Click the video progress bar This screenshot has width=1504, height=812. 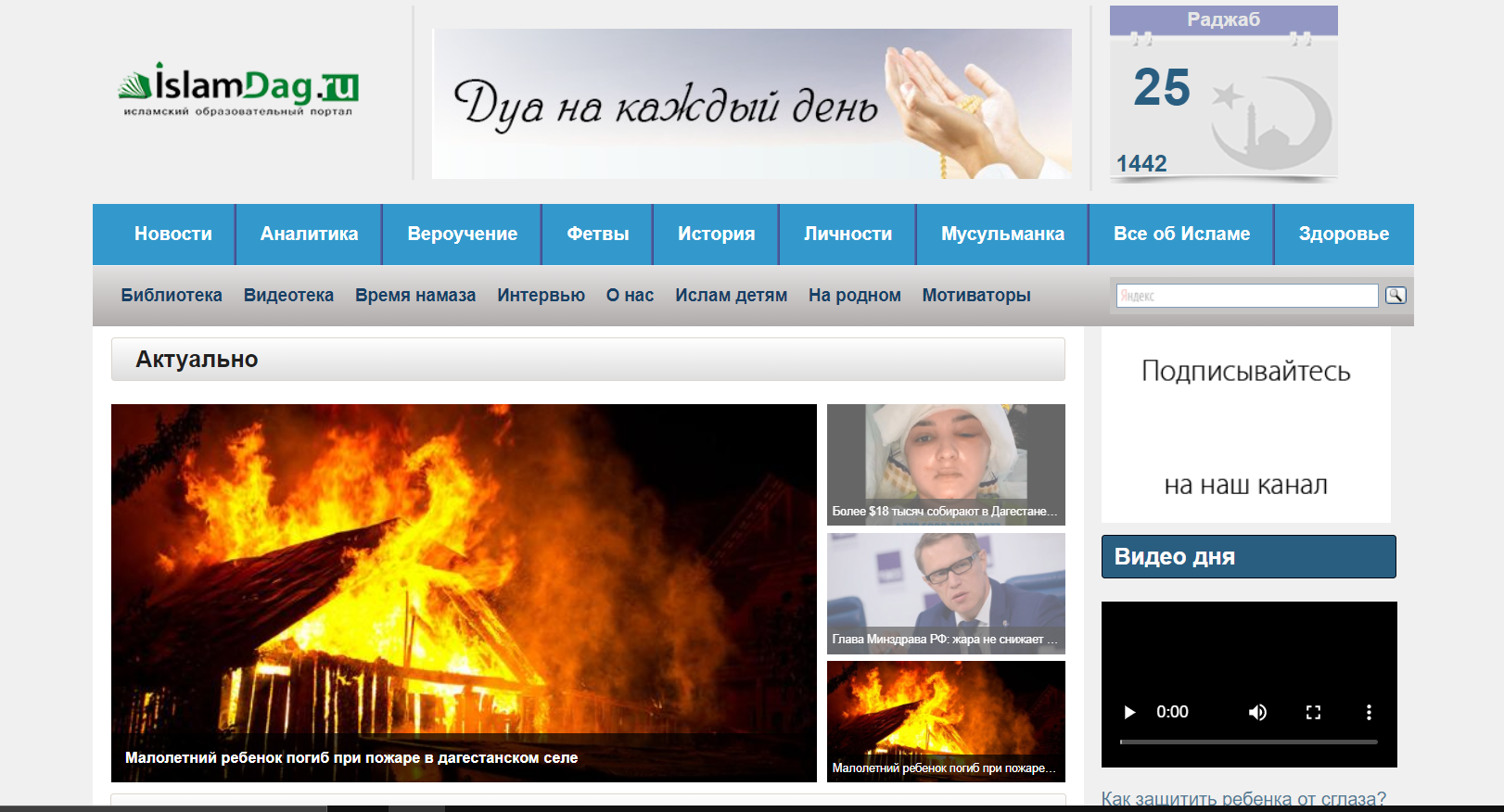[x=1248, y=742]
